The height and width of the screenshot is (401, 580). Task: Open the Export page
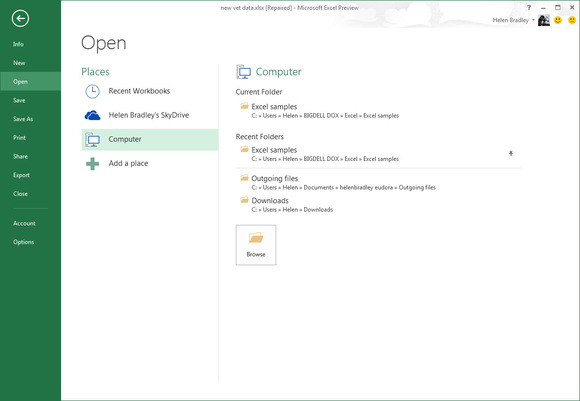(21, 175)
